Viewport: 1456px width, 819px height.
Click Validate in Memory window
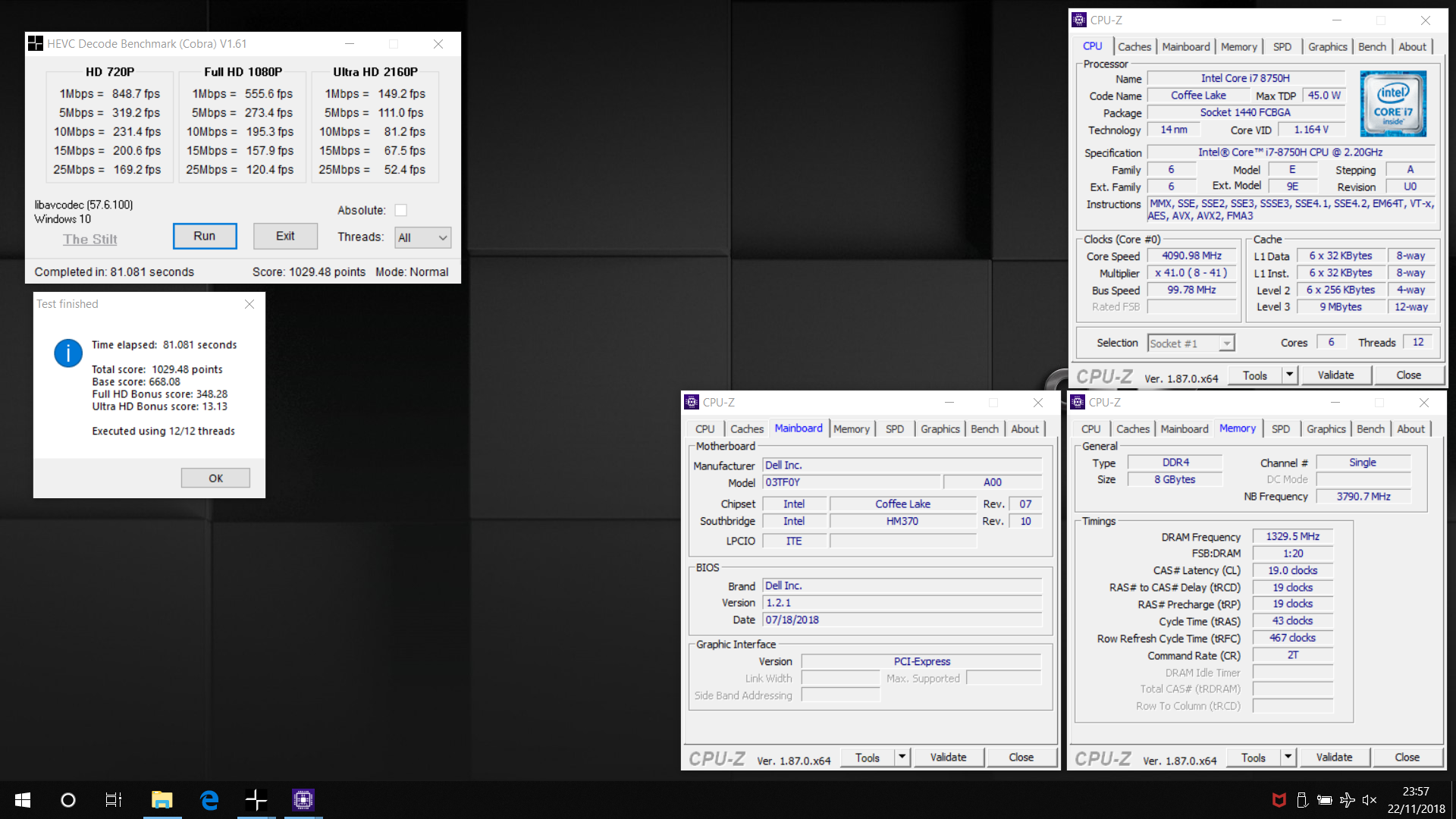pyautogui.click(x=1334, y=757)
